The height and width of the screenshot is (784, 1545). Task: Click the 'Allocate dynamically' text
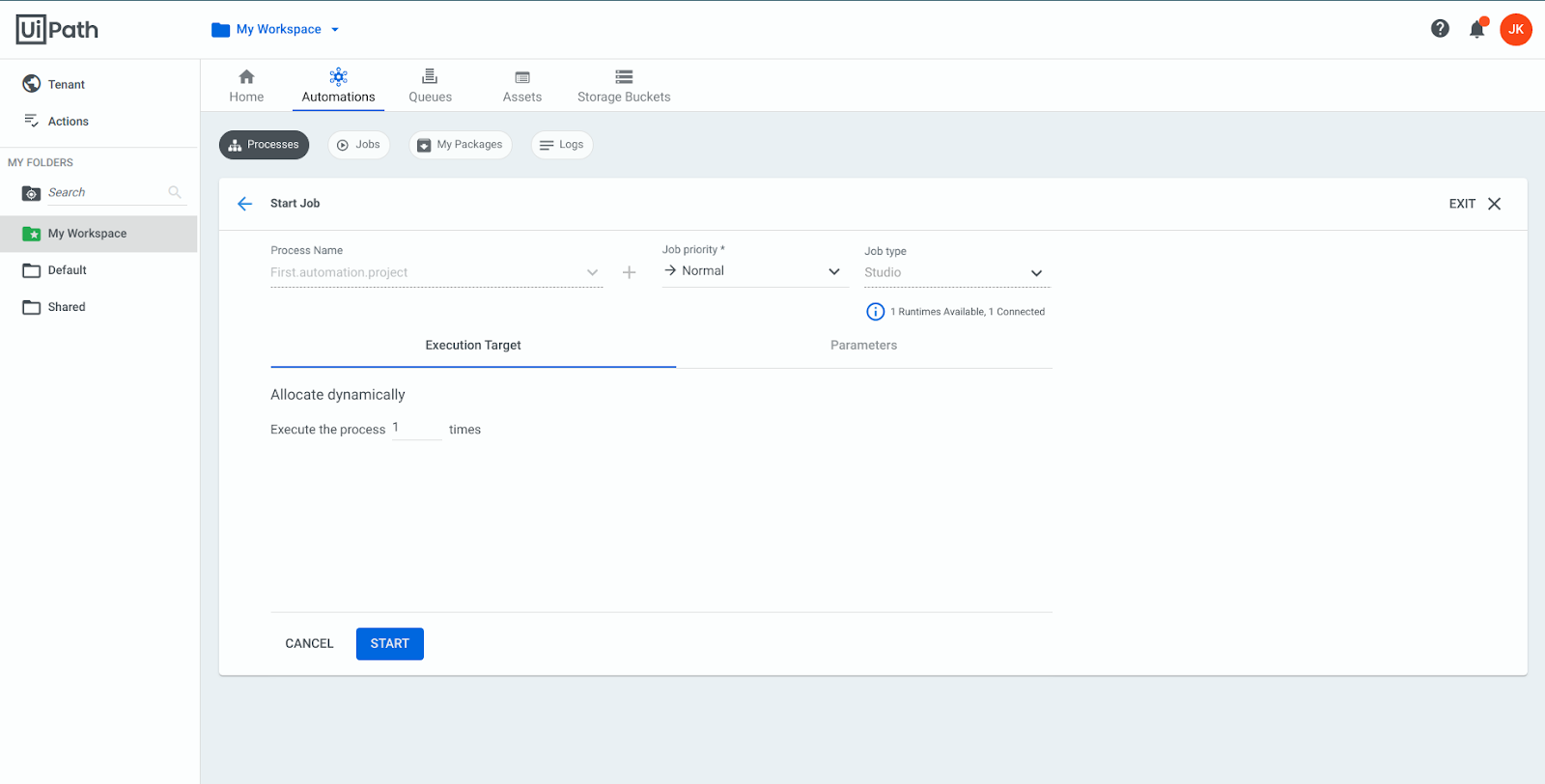click(338, 395)
